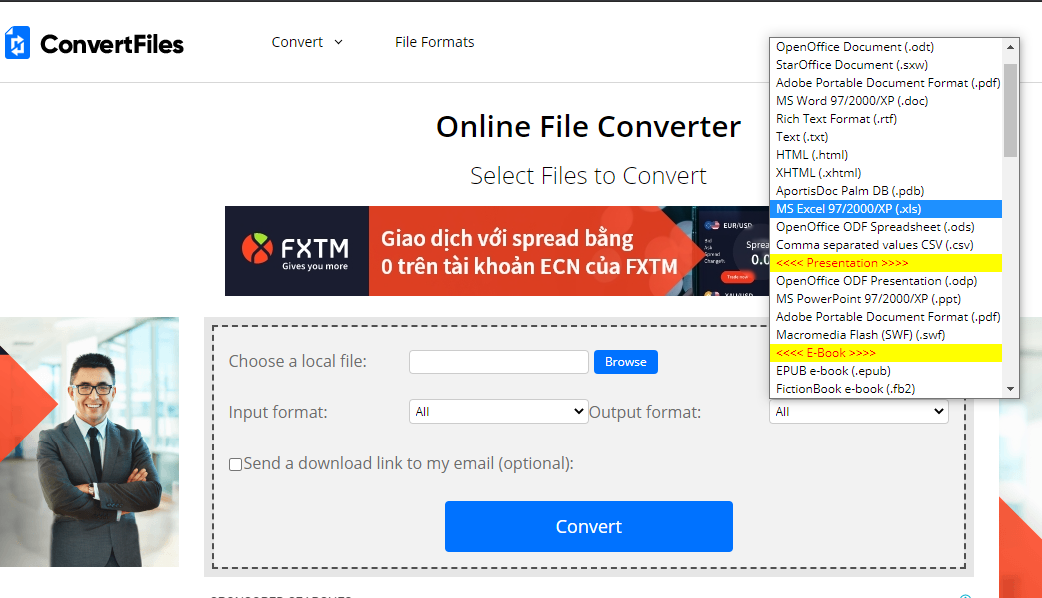This screenshot has width=1042, height=598.
Task: Enable sending download link to email
Action: tap(235, 464)
